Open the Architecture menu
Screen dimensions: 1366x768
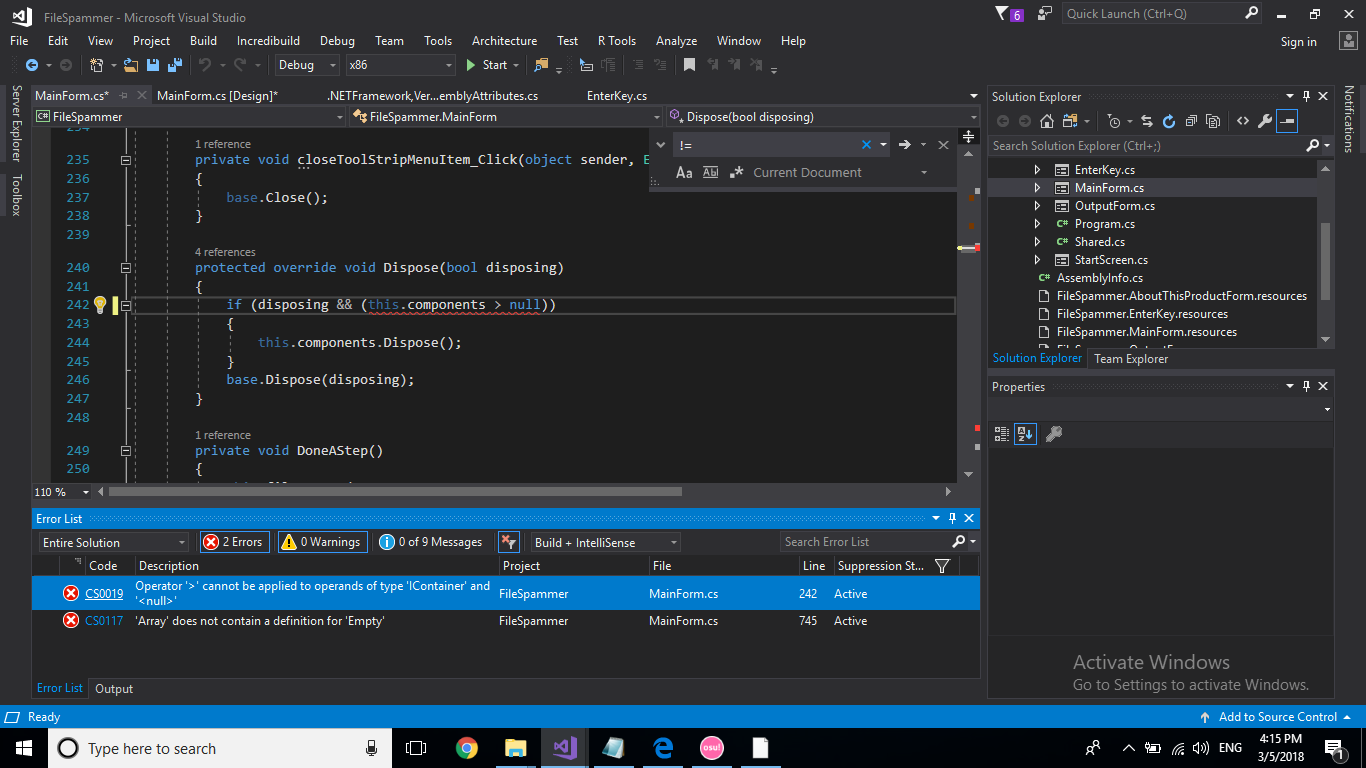coord(504,41)
